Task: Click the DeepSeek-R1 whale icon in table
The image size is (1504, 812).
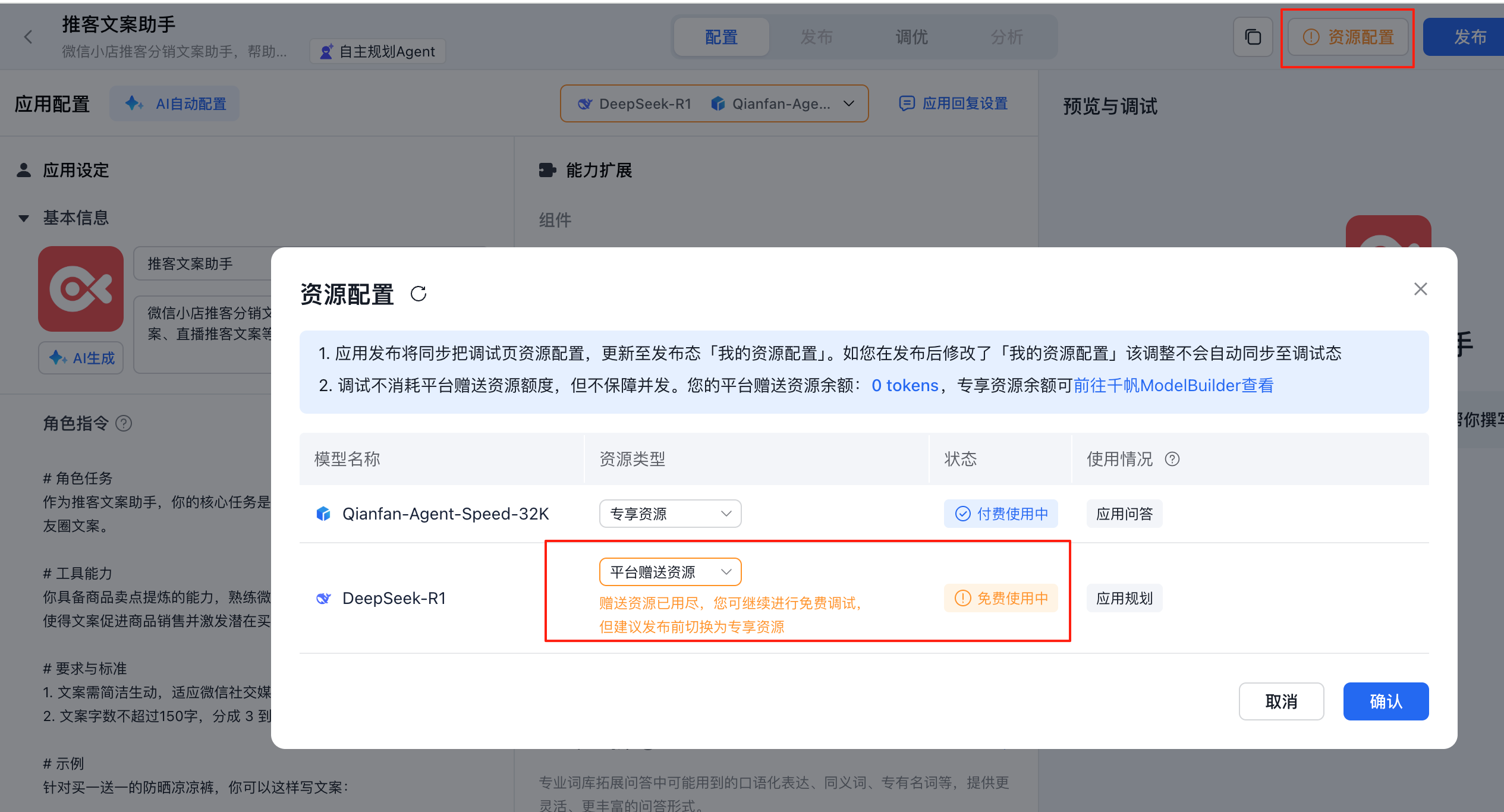Action: pyautogui.click(x=323, y=598)
